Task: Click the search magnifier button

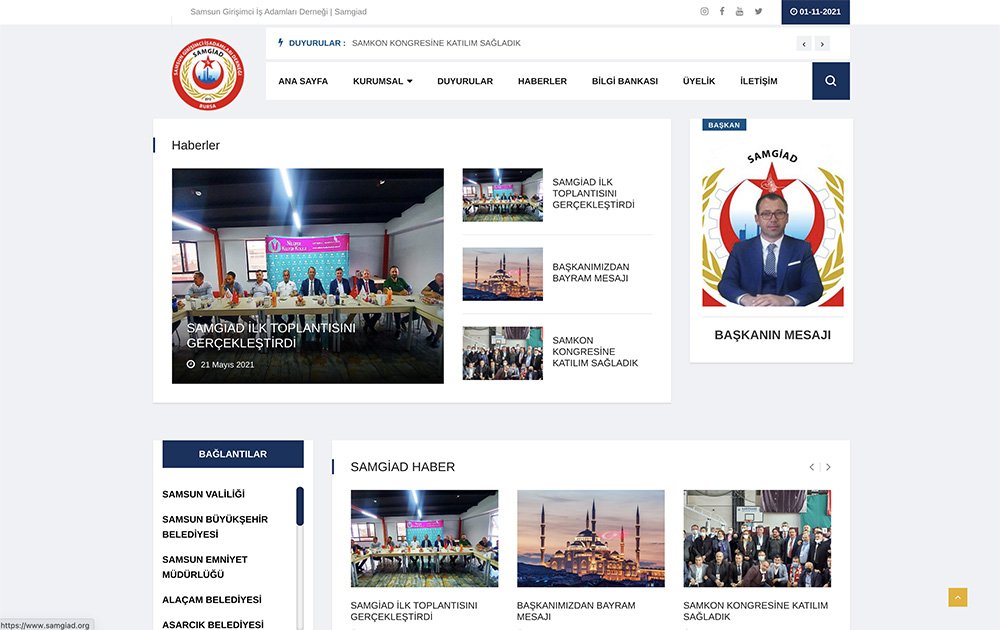Action: 830,81
